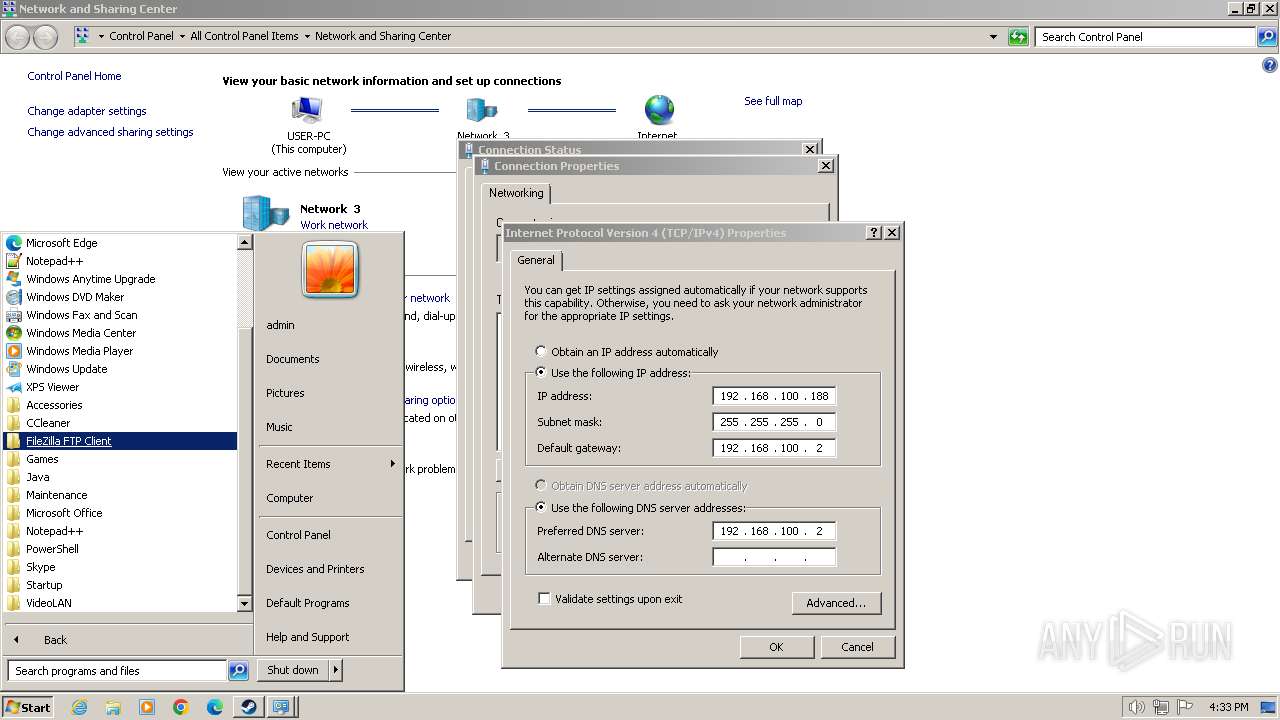Click Change adapter settings link
This screenshot has width=1280, height=720.
(87, 111)
